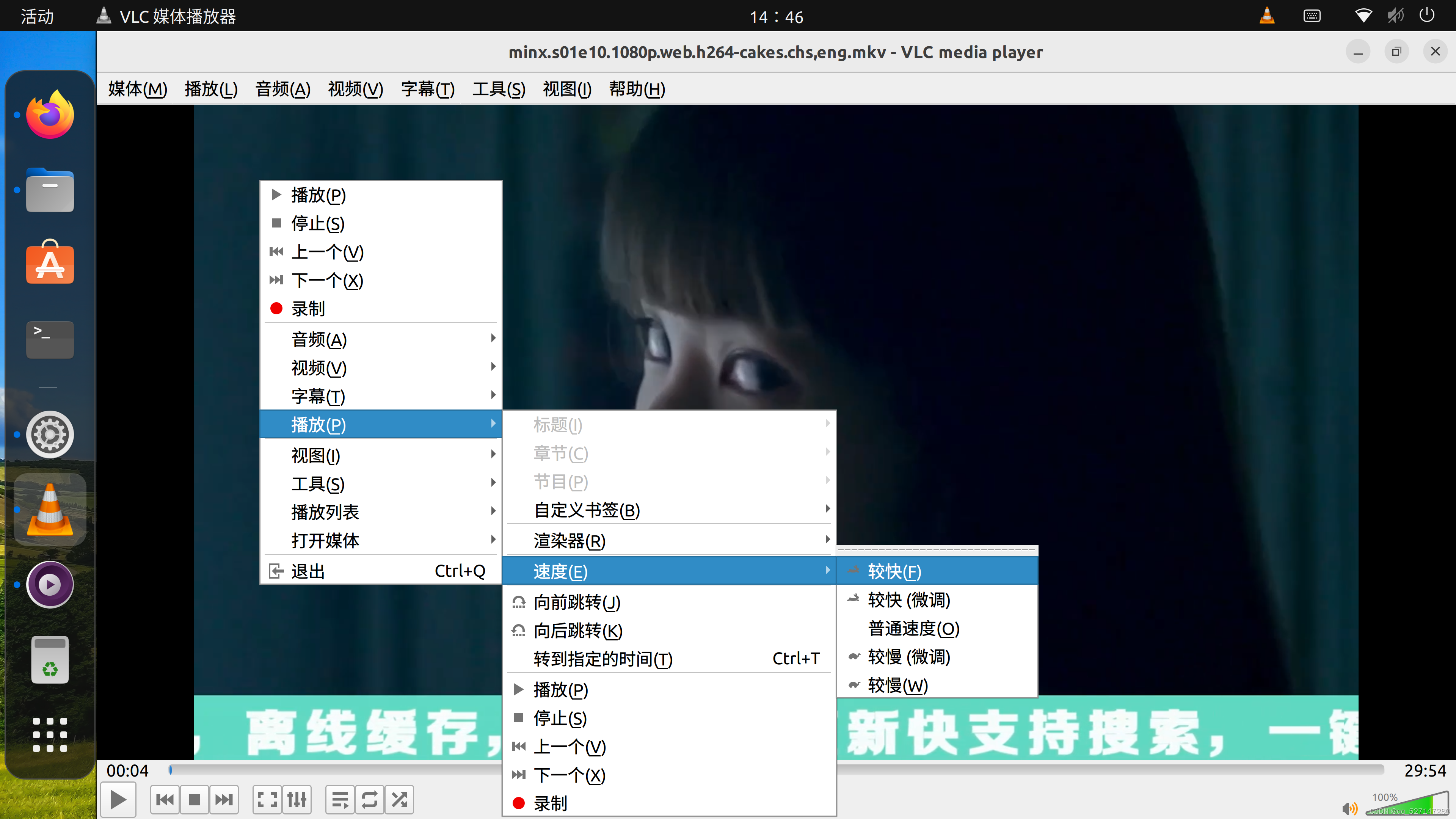Viewport: 1456px width, 819px height.
Task: Click the stop playback button in toolbar
Action: click(x=195, y=799)
